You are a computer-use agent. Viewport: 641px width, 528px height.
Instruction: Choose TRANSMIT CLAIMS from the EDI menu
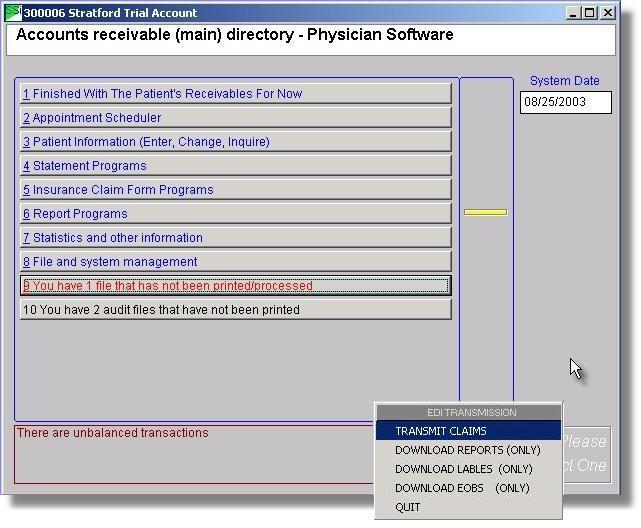[x=468, y=431]
